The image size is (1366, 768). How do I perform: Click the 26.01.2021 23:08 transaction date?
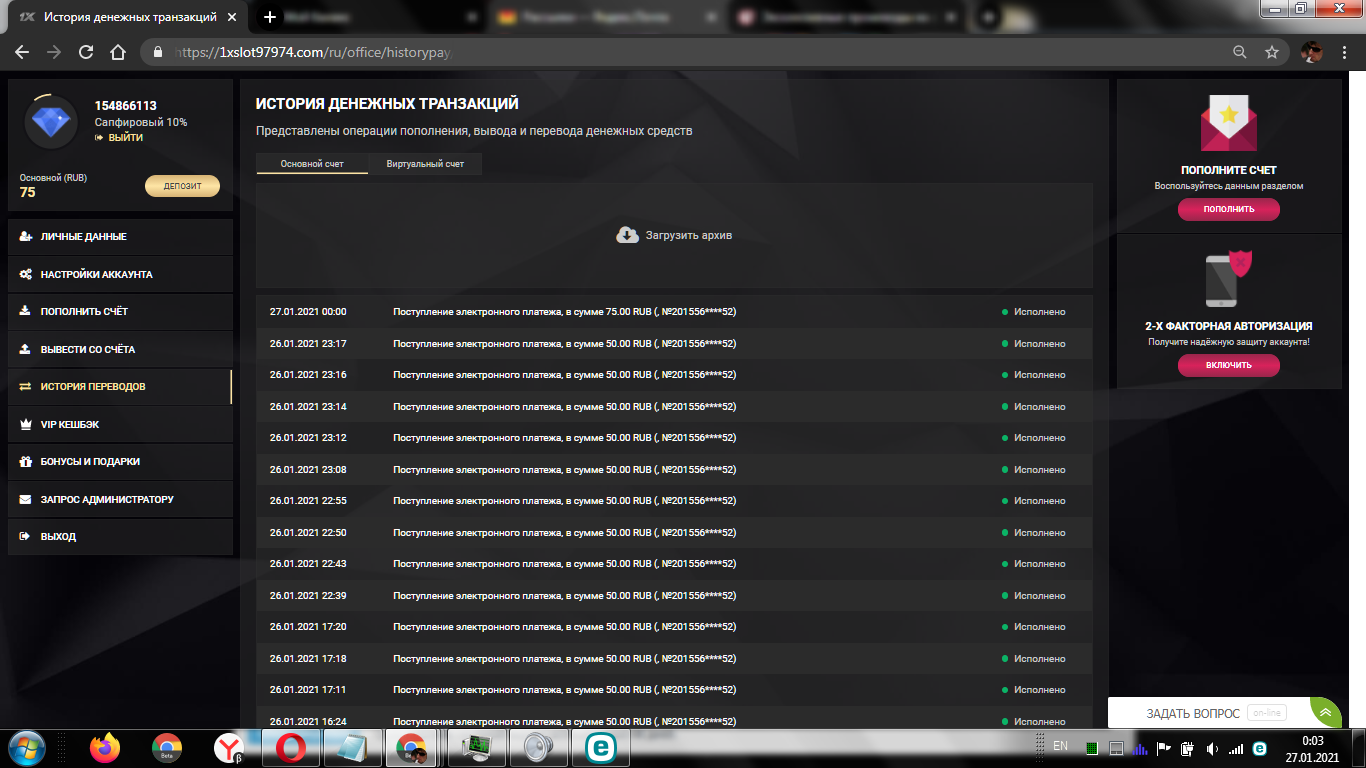(308, 470)
